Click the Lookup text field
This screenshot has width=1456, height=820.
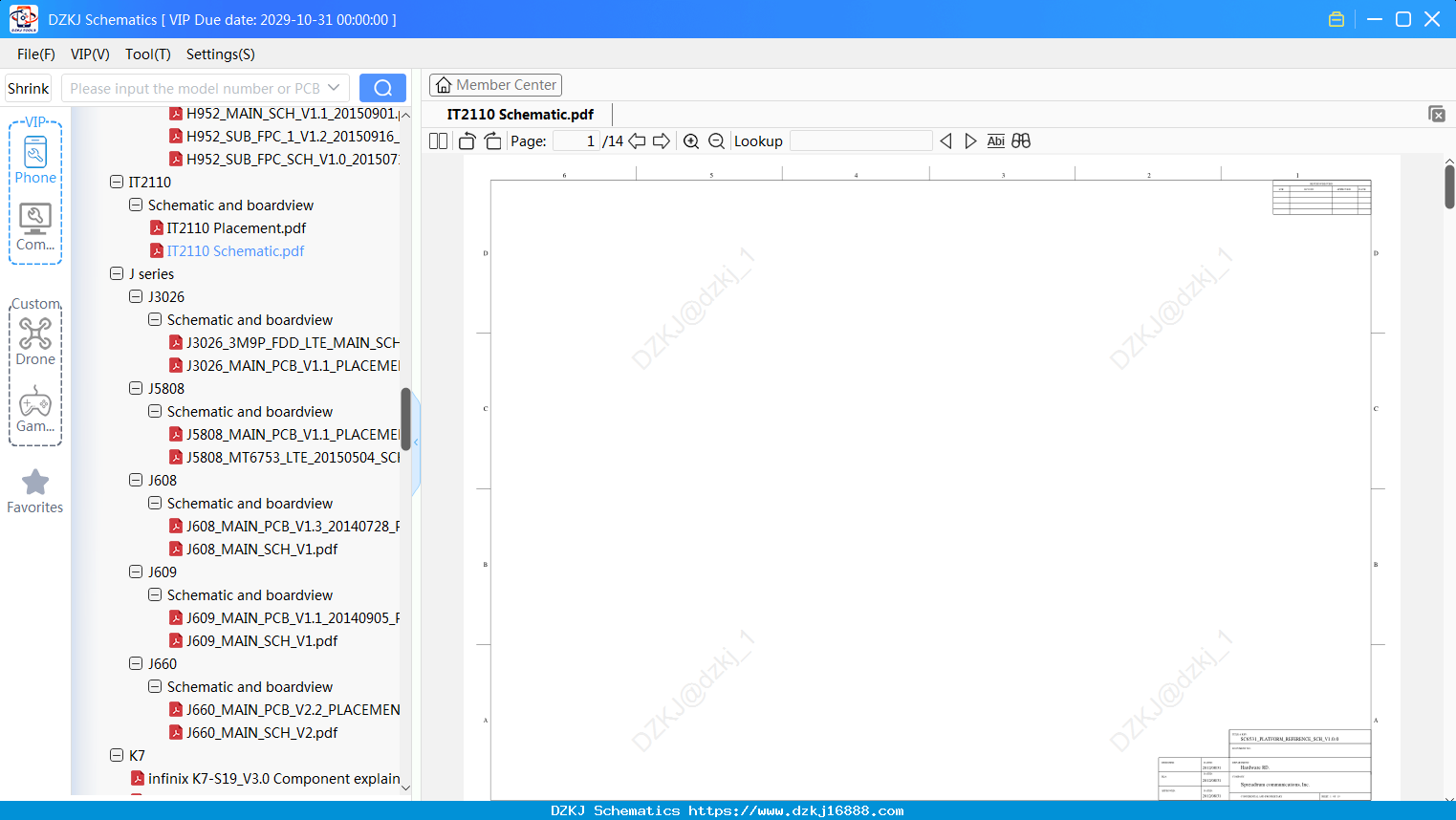tap(861, 141)
